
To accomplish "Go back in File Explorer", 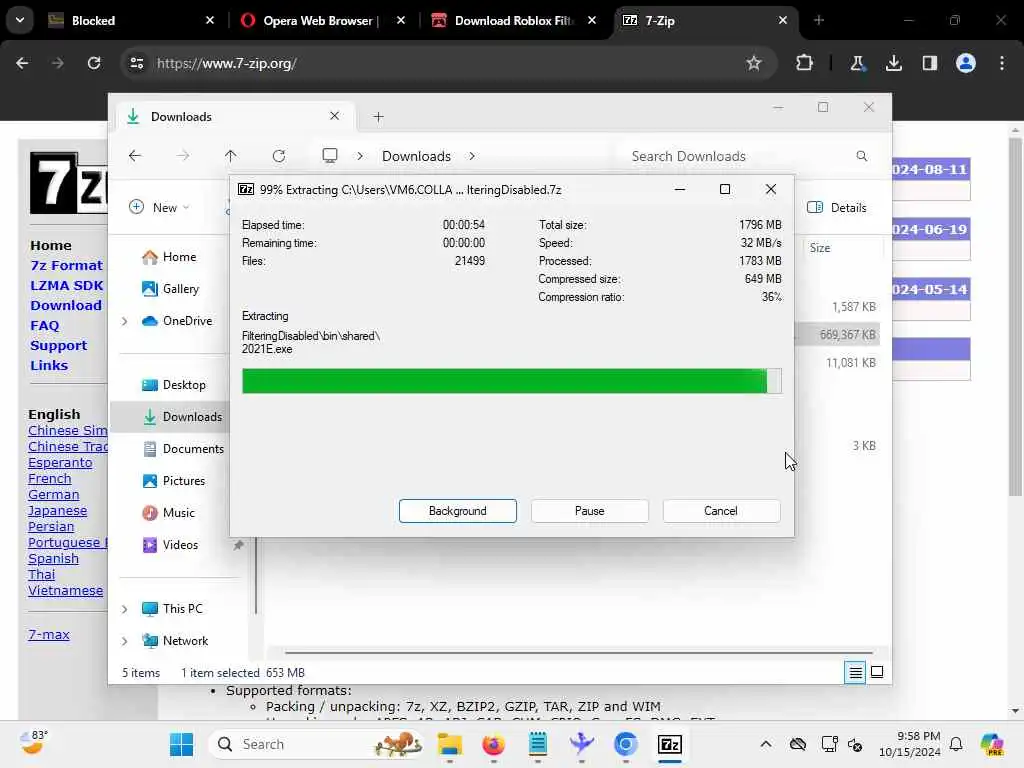I will pyautogui.click(x=135, y=155).
